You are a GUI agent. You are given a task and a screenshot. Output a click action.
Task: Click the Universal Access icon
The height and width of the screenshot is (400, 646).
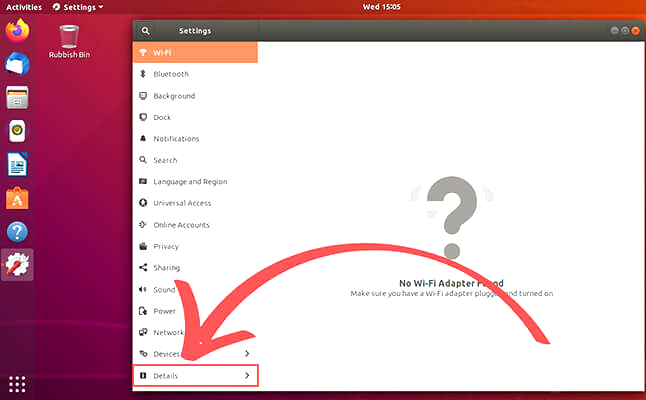(x=143, y=203)
